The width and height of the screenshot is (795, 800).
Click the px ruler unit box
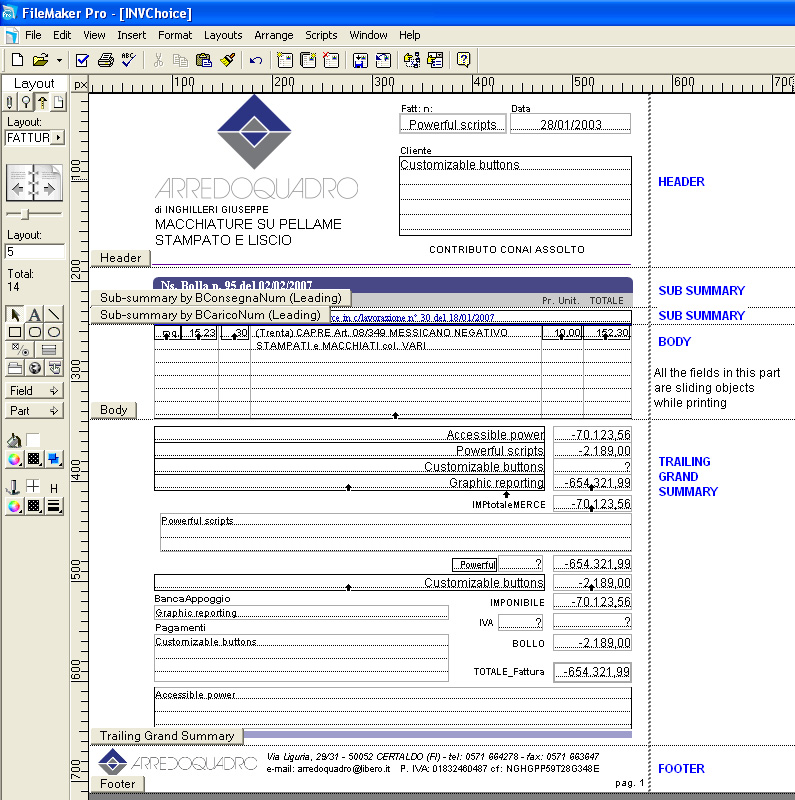click(80, 84)
